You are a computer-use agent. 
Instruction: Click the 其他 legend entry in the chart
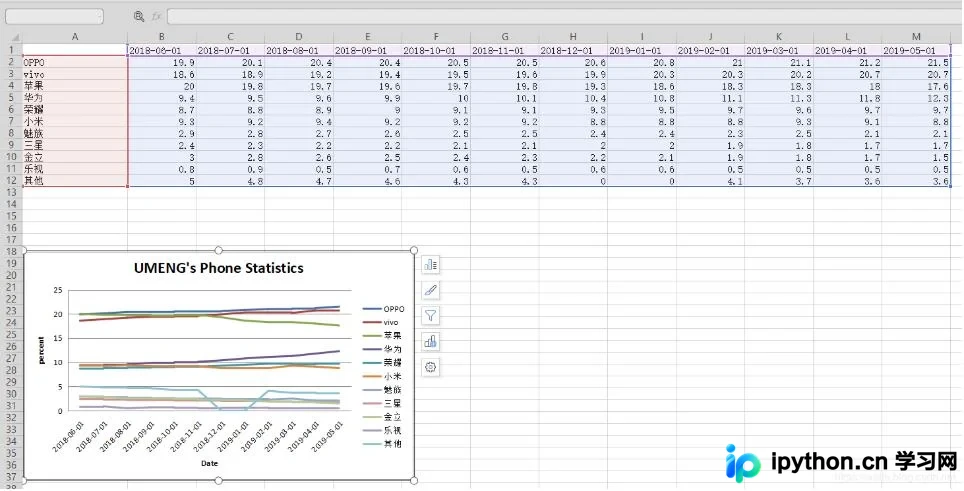point(382,444)
